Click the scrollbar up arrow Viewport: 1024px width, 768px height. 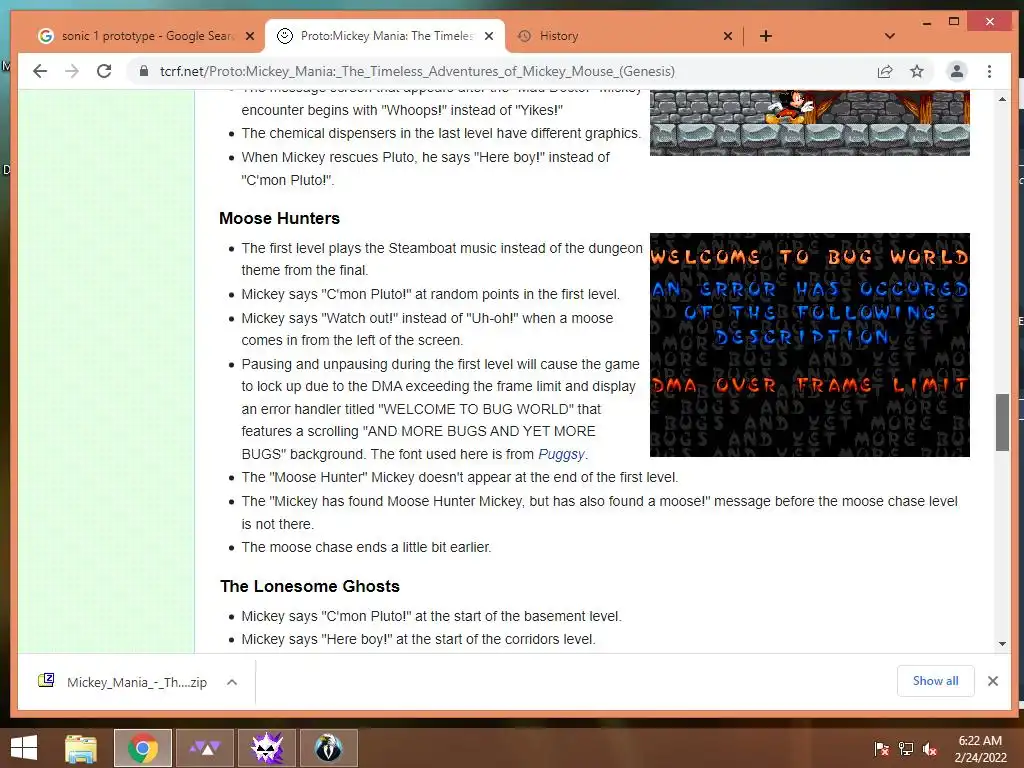[1002, 99]
